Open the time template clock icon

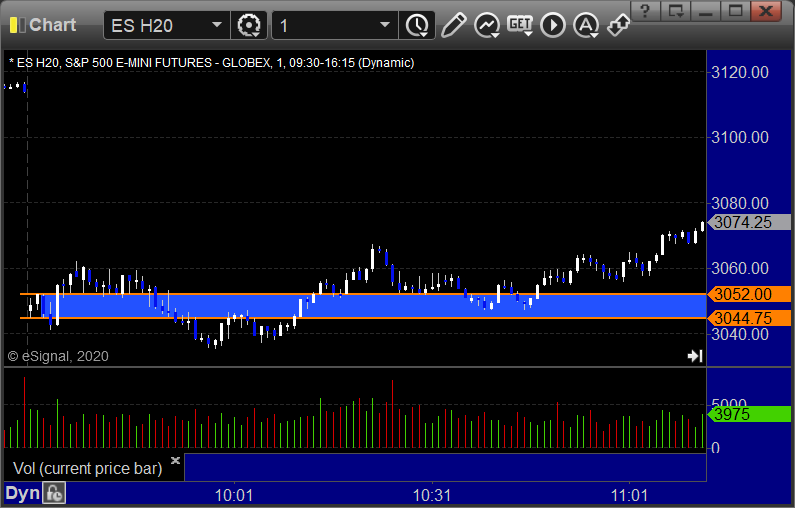tap(417, 25)
